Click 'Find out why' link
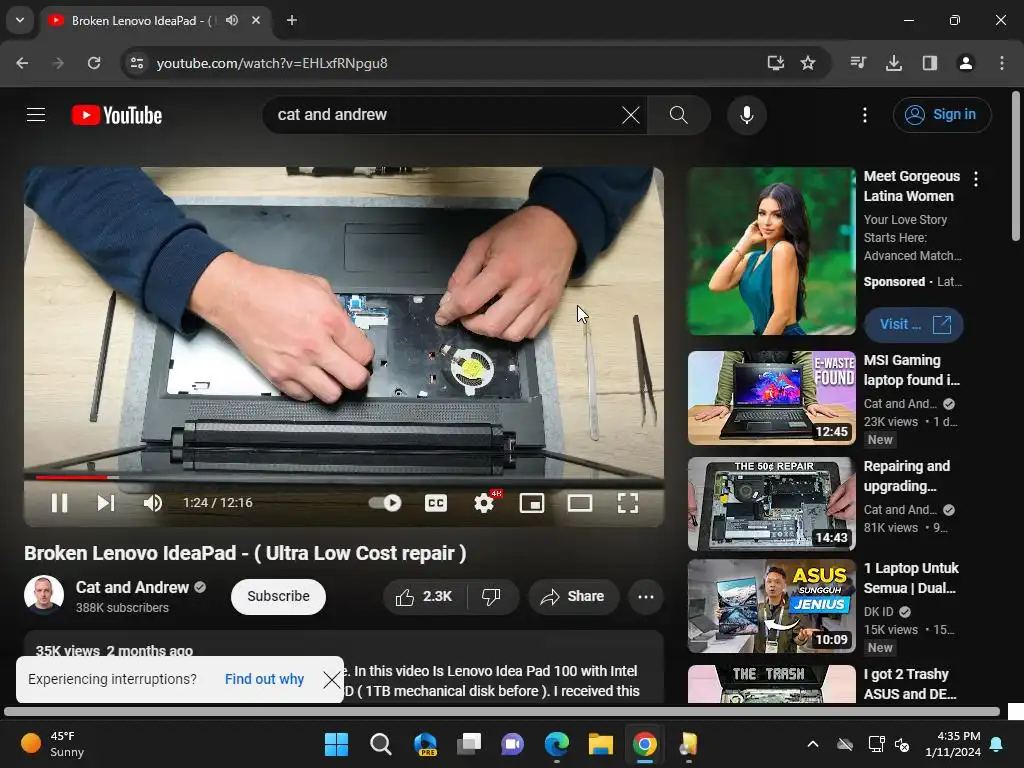This screenshot has width=1024, height=768. point(264,679)
